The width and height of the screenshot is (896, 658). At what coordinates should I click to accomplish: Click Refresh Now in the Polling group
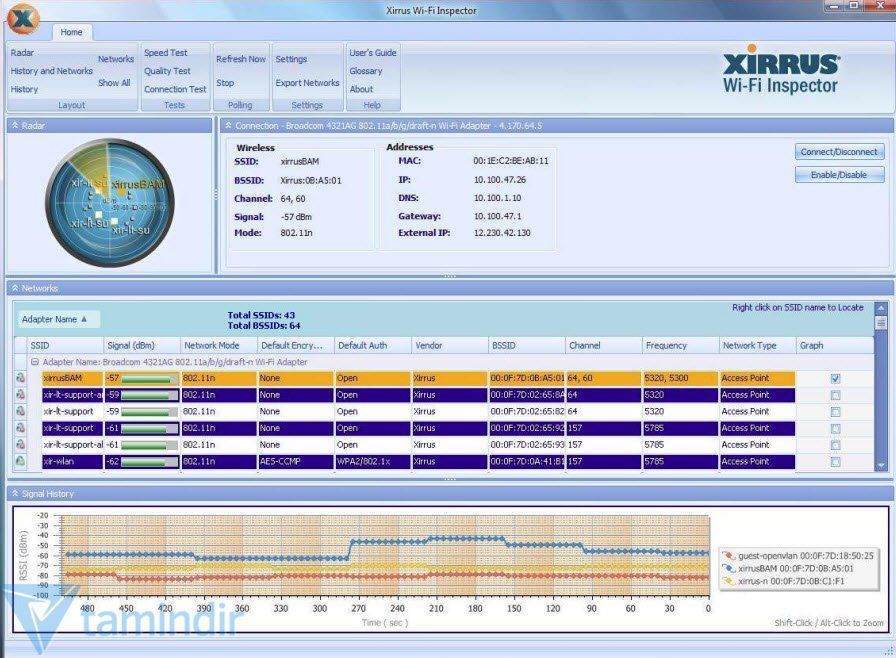coord(241,59)
